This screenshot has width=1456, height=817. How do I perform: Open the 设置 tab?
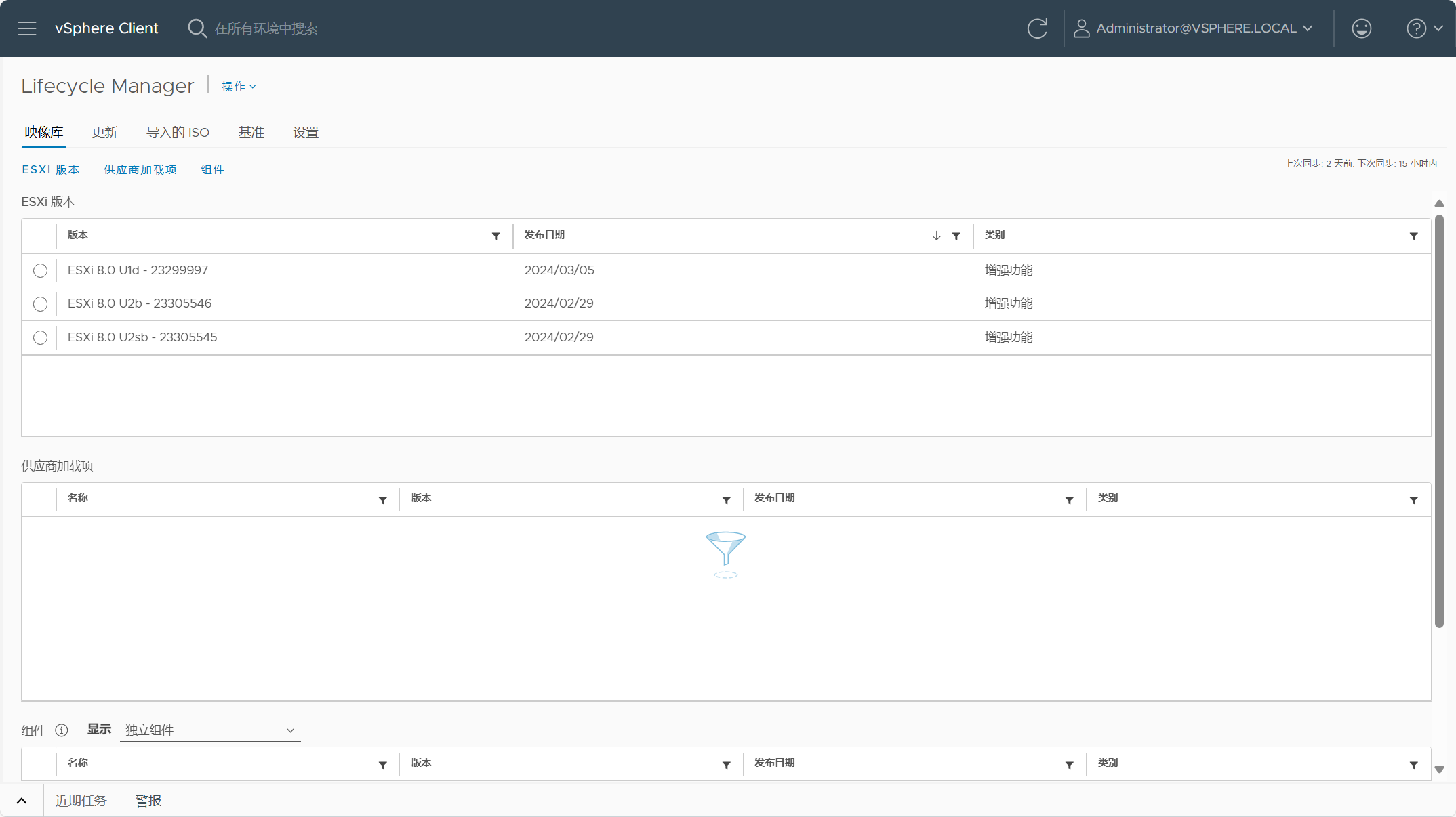tap(306, 133)
